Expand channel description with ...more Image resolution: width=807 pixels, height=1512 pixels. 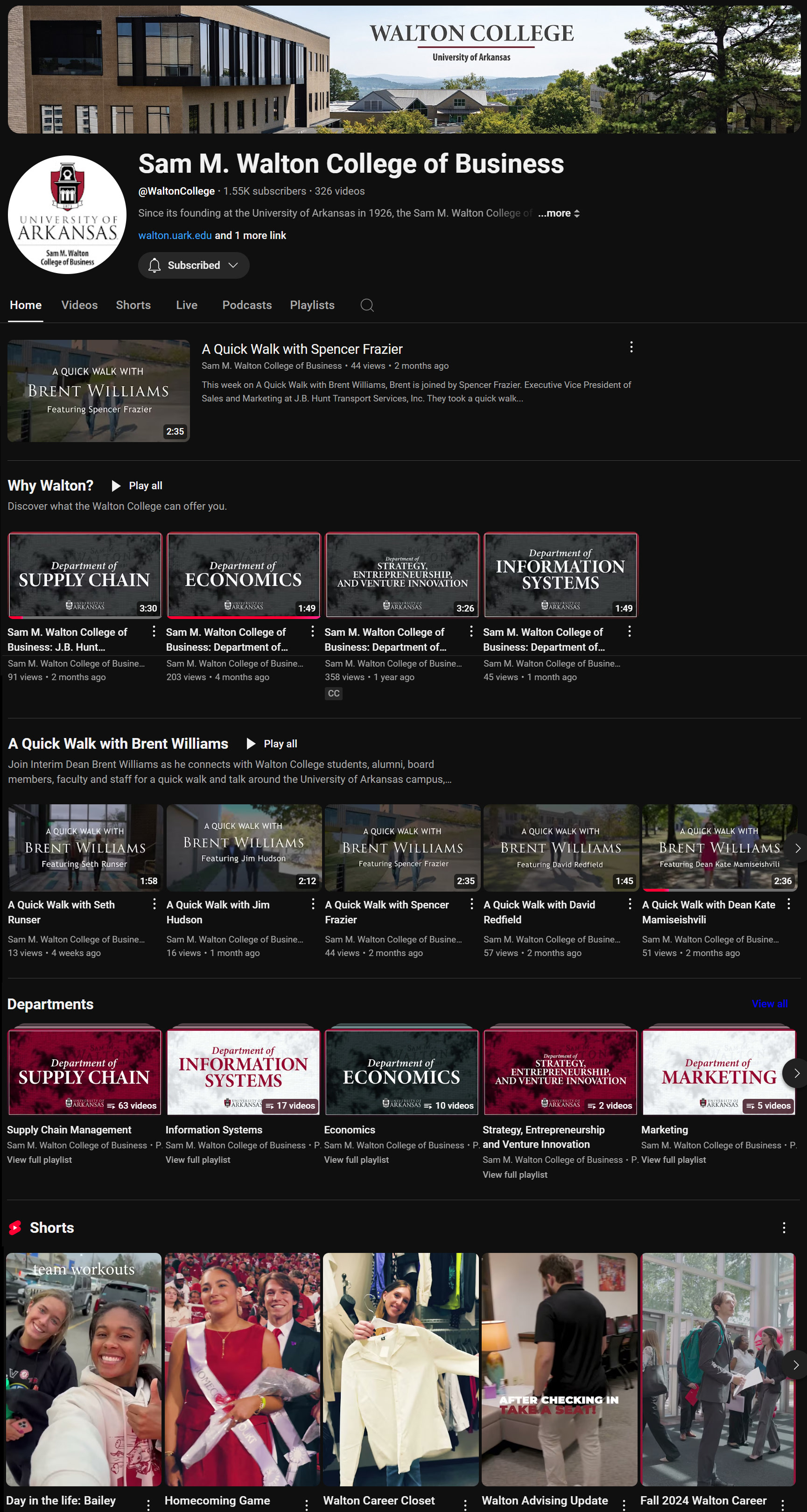tap(558, 213)
